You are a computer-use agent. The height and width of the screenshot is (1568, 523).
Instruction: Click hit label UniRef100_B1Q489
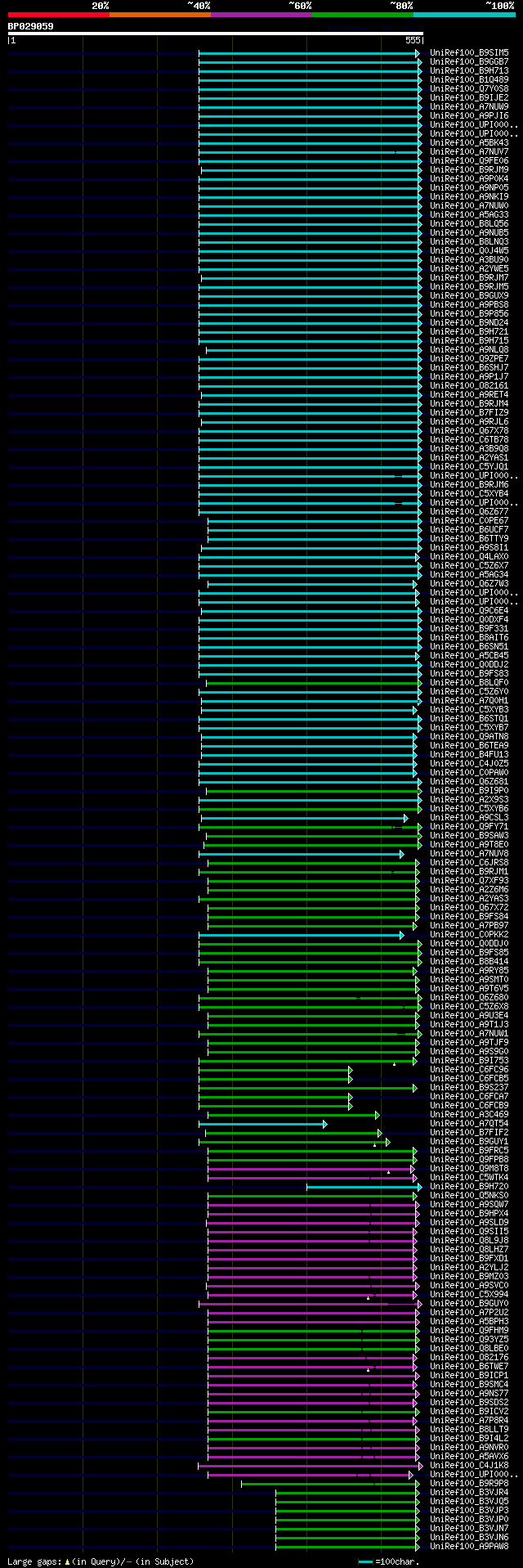click(x=469, y=80)
